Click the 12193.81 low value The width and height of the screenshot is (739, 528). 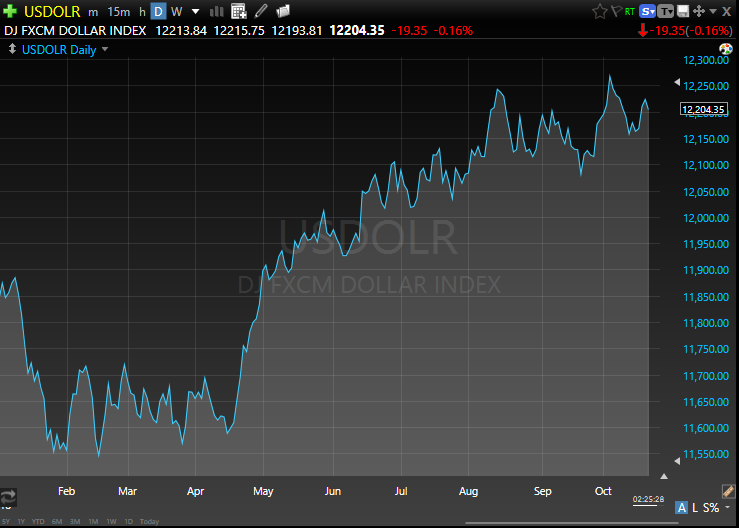click(x=297, y=31)
